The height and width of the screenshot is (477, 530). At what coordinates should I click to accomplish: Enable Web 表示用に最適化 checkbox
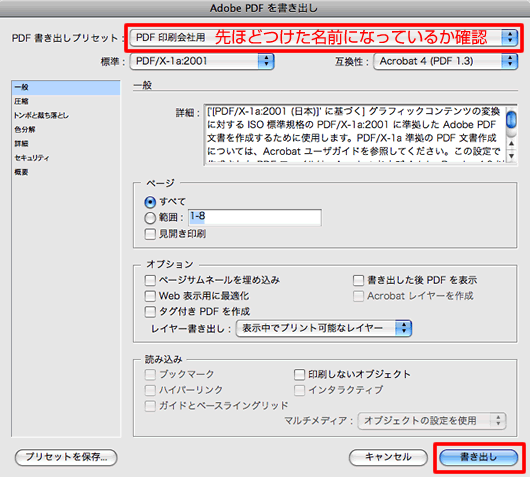150,296
